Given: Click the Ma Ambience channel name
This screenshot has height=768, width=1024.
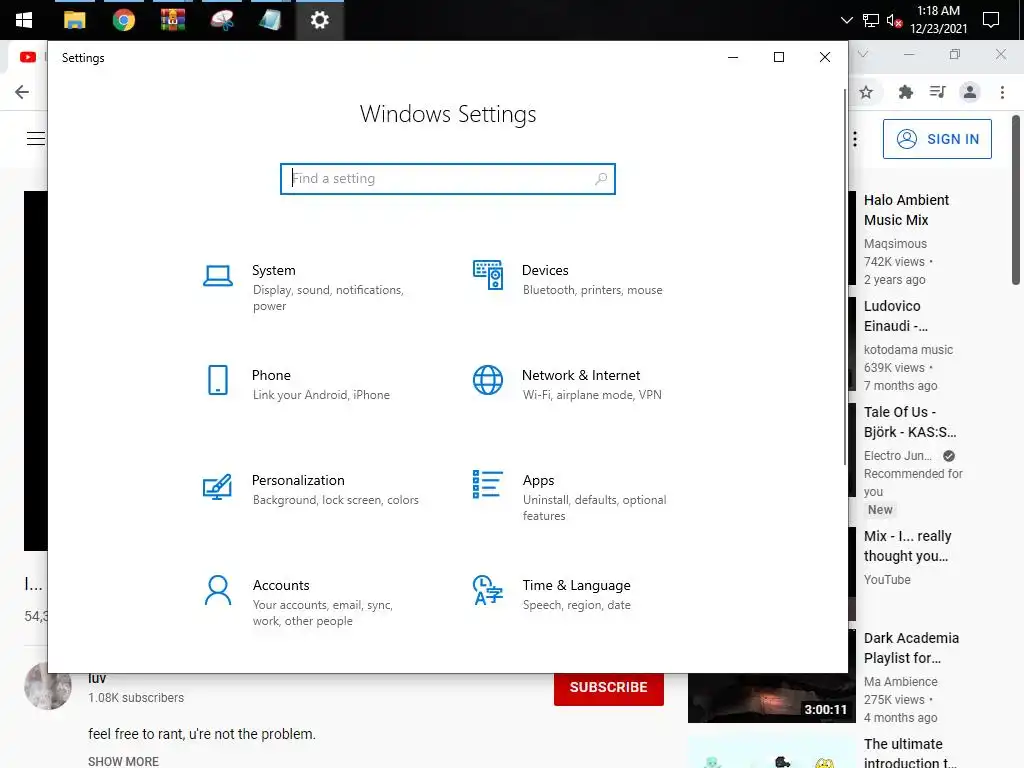Looking at the screenshot, I should (901, 681).
